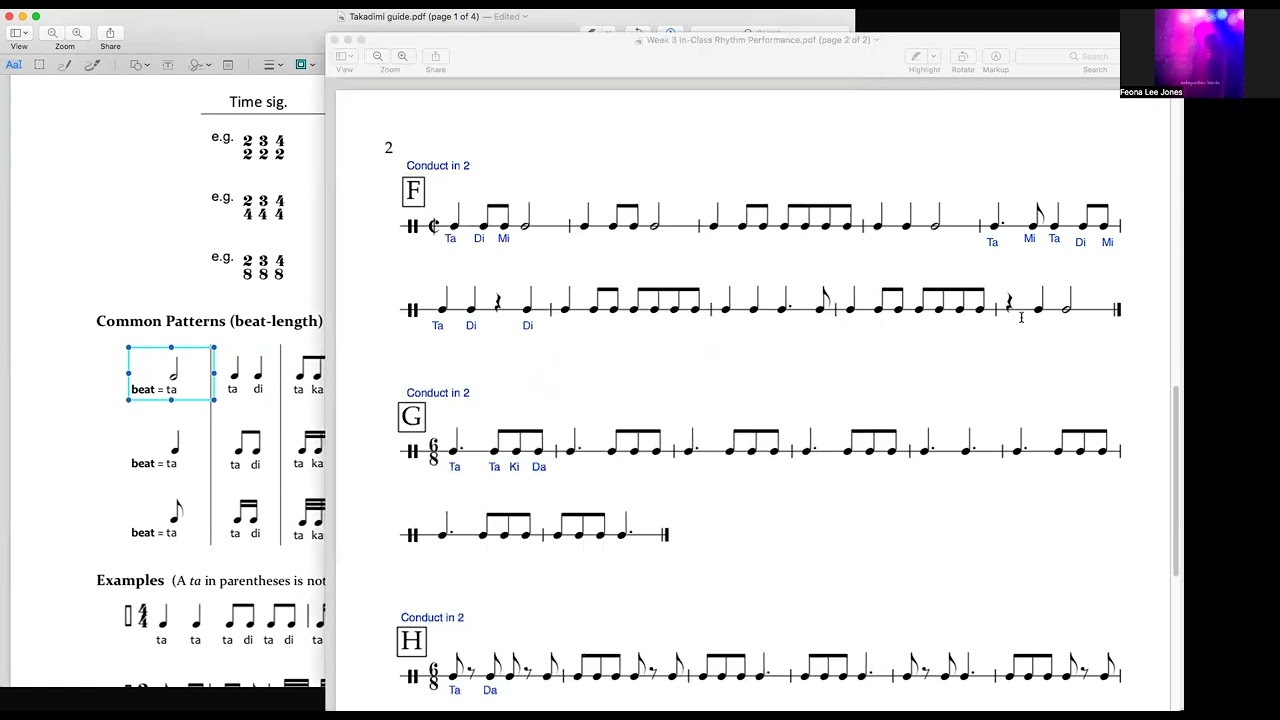Zoom out in Week 3 Rhythm Performance window
The width and height of the screenshot is (1280, 720).
coord(378,57)
